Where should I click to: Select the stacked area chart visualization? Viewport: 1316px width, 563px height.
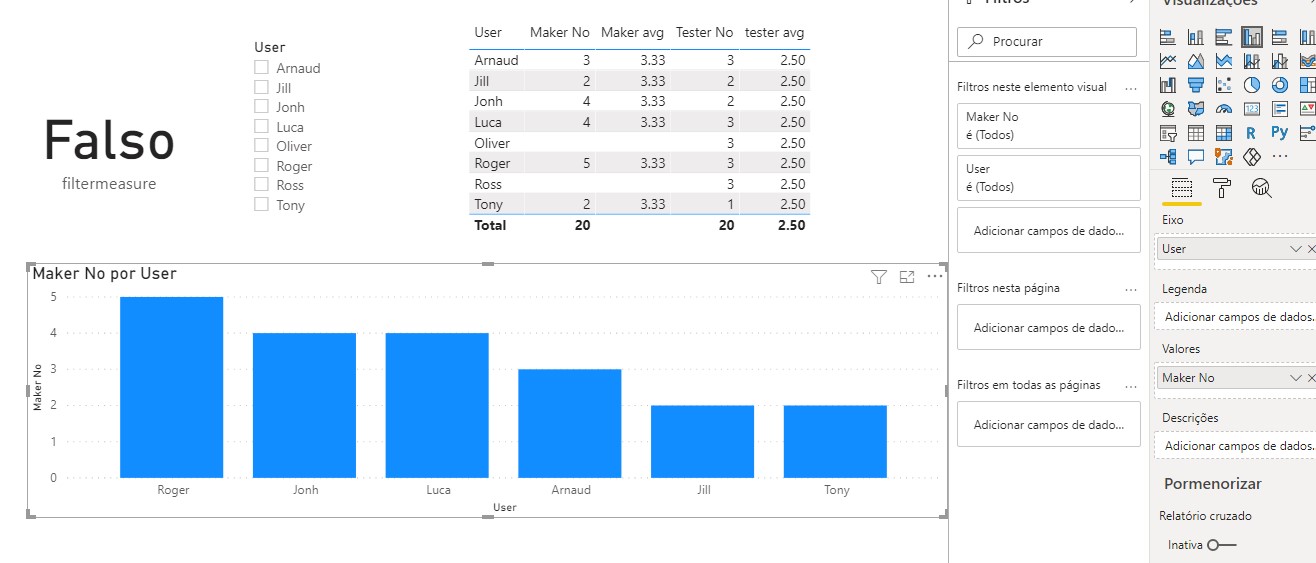(1223, 61)
